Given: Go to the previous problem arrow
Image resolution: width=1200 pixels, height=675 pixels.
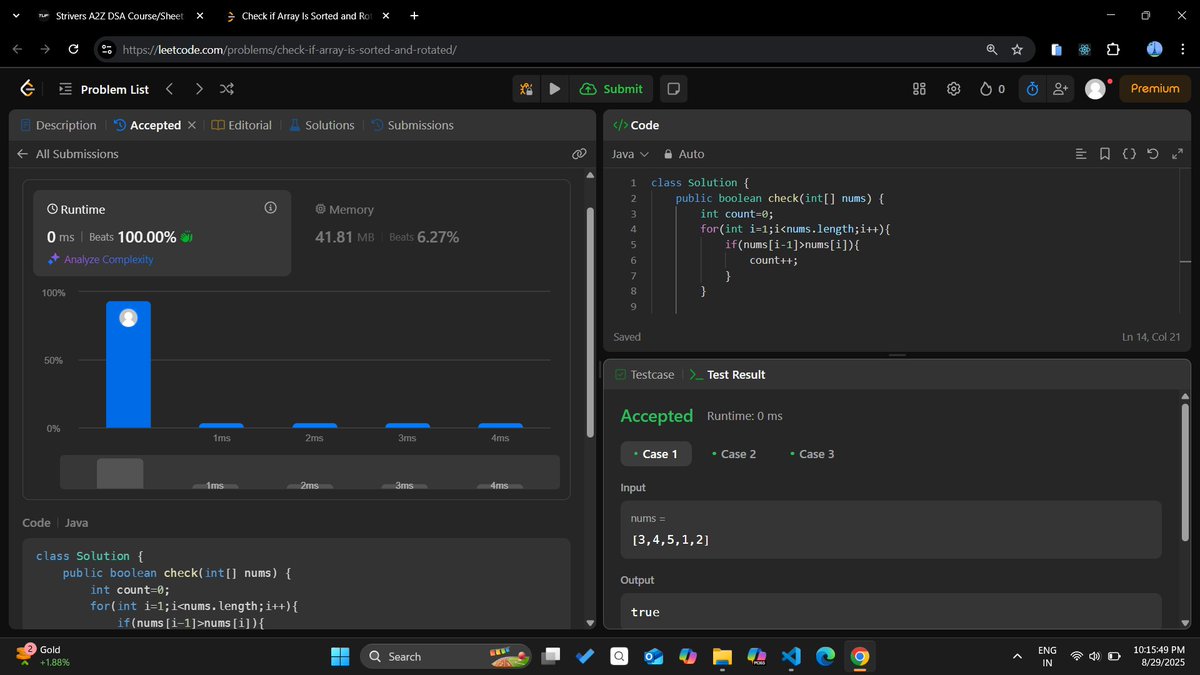Looking at the screenshot, I should (169, 89).
